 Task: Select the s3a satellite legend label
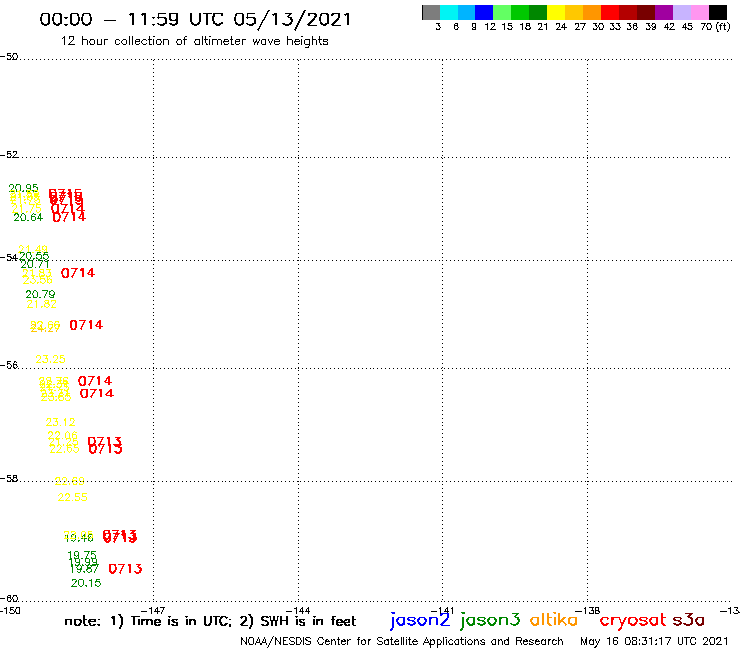689,620
